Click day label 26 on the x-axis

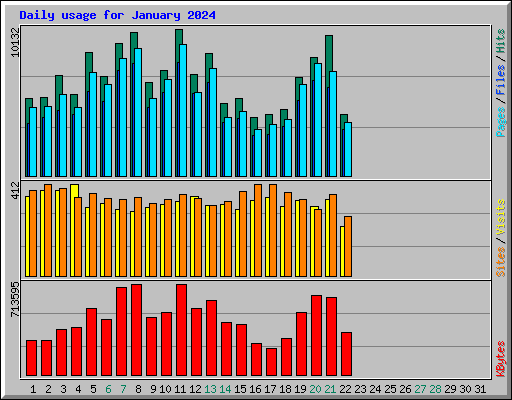[405, 389]
